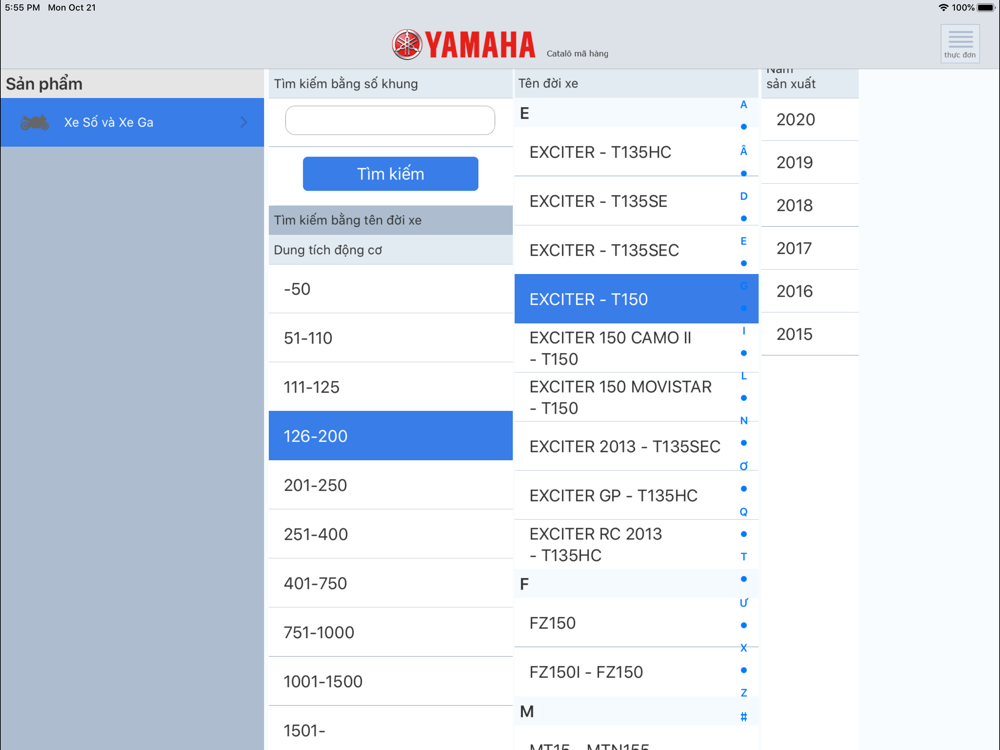Open the hamburger menu (thực đơn)
This screenshot has width=1000, height=750.
click(x=960, y=43)
